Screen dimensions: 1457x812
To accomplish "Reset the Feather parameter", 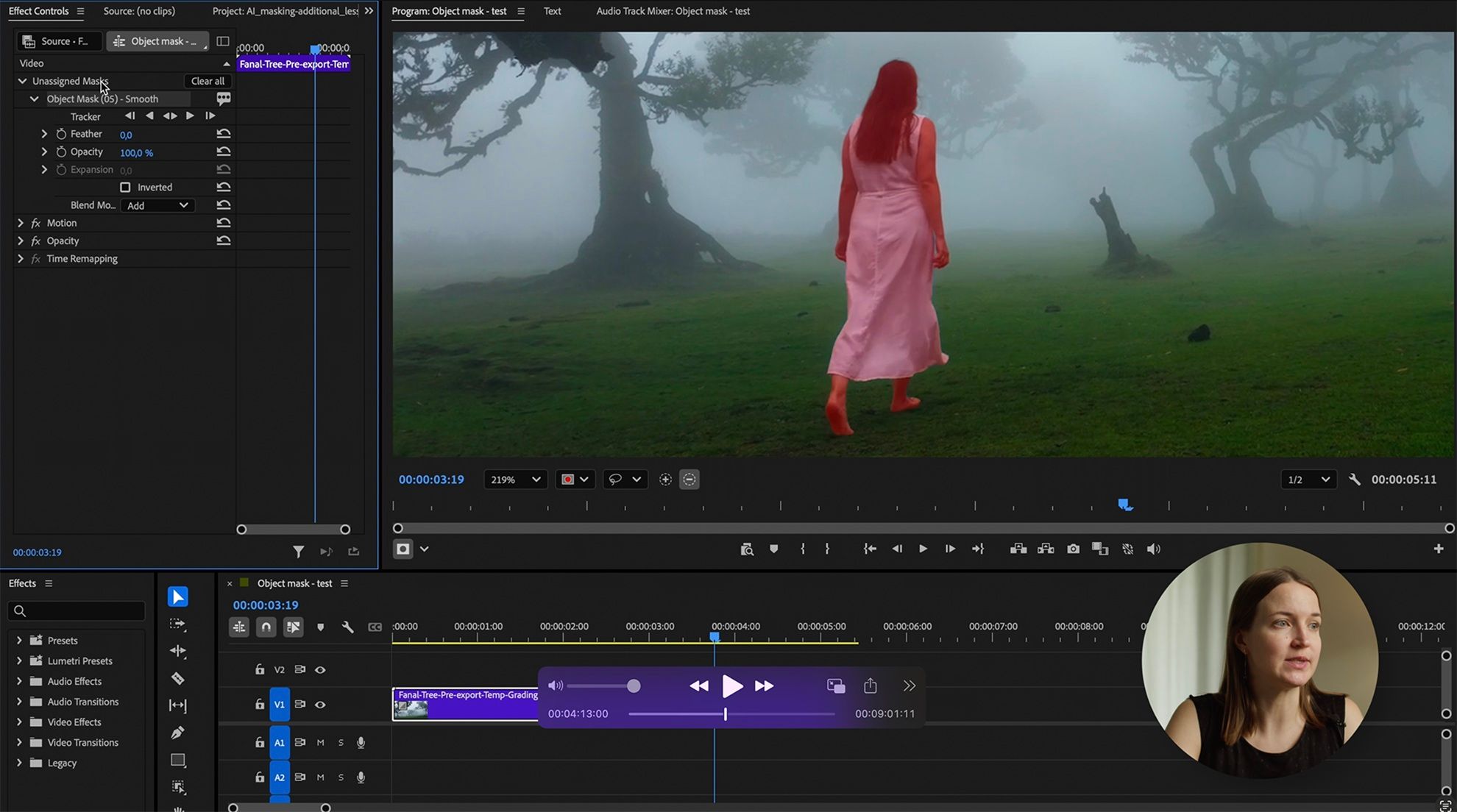I will point(224,134).
